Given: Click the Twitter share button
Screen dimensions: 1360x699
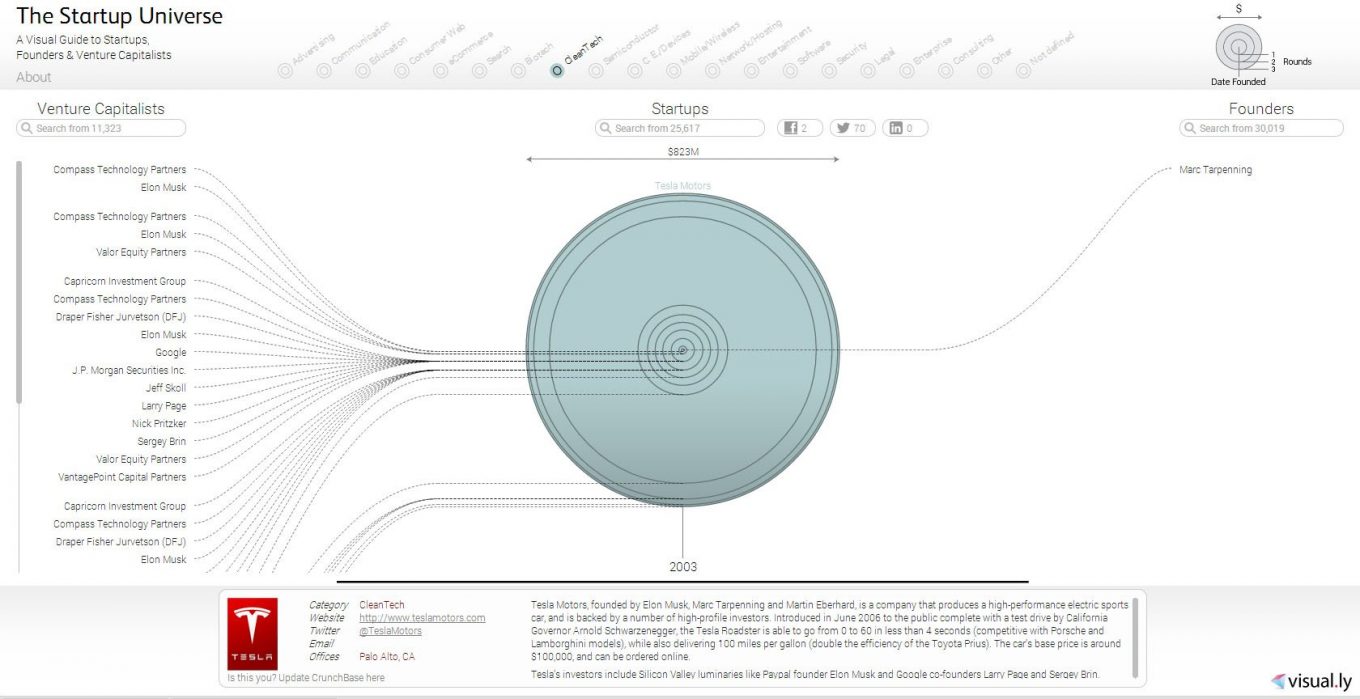Looking at the screenshot, I should click(852, 128).
